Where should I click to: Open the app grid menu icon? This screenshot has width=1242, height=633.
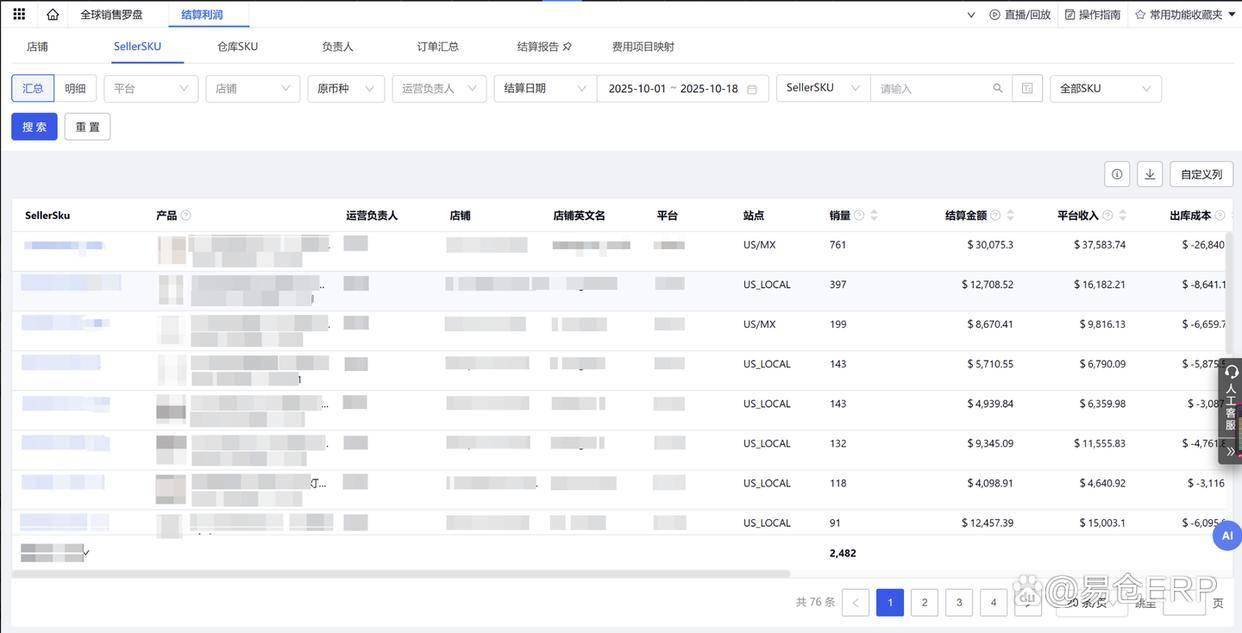pos(19,14)
